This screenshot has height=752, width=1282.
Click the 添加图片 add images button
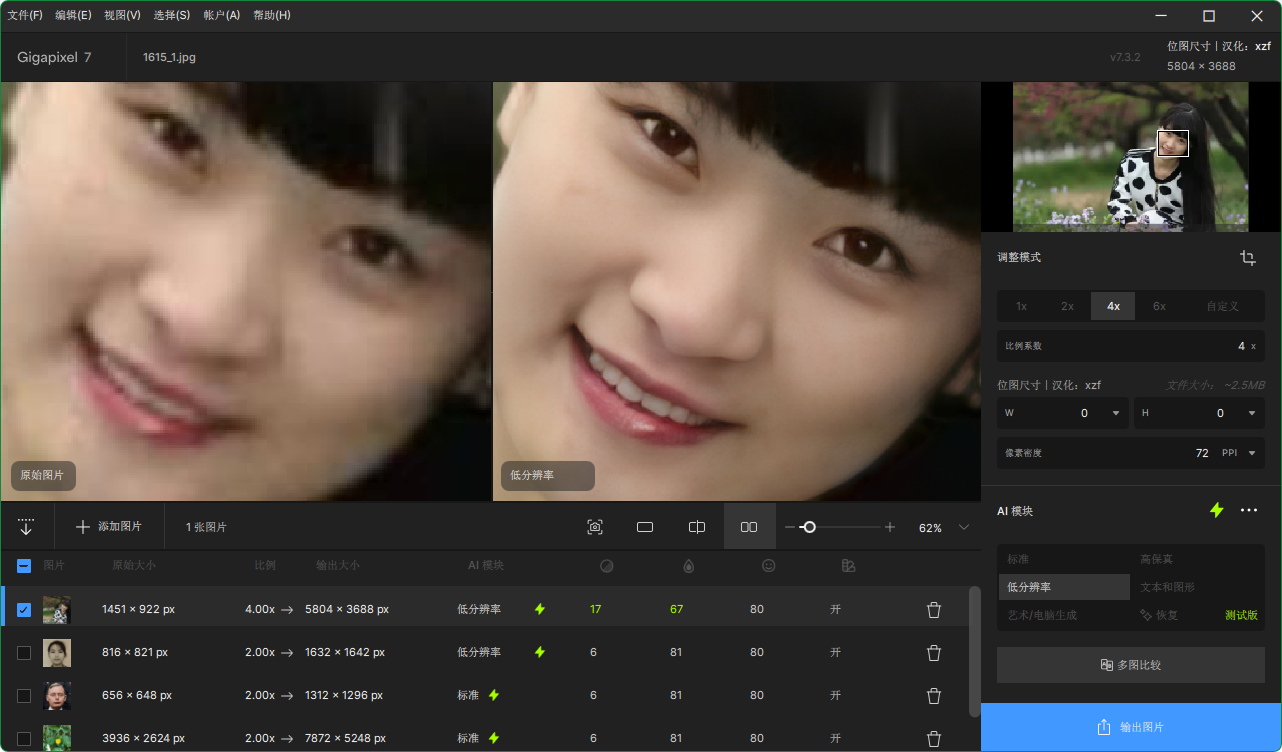108,527
